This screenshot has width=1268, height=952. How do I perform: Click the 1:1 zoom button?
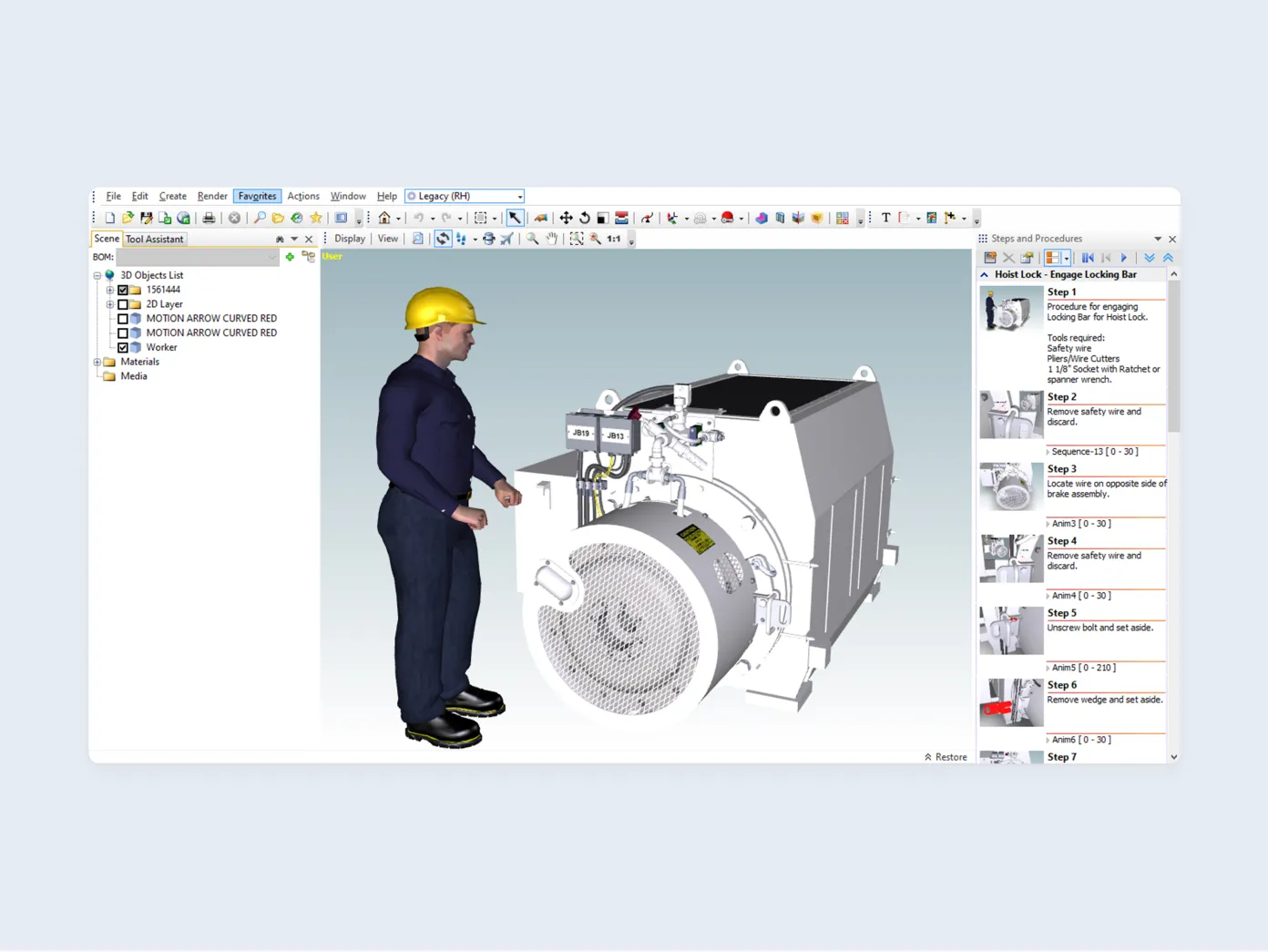(x=614, y=239)
